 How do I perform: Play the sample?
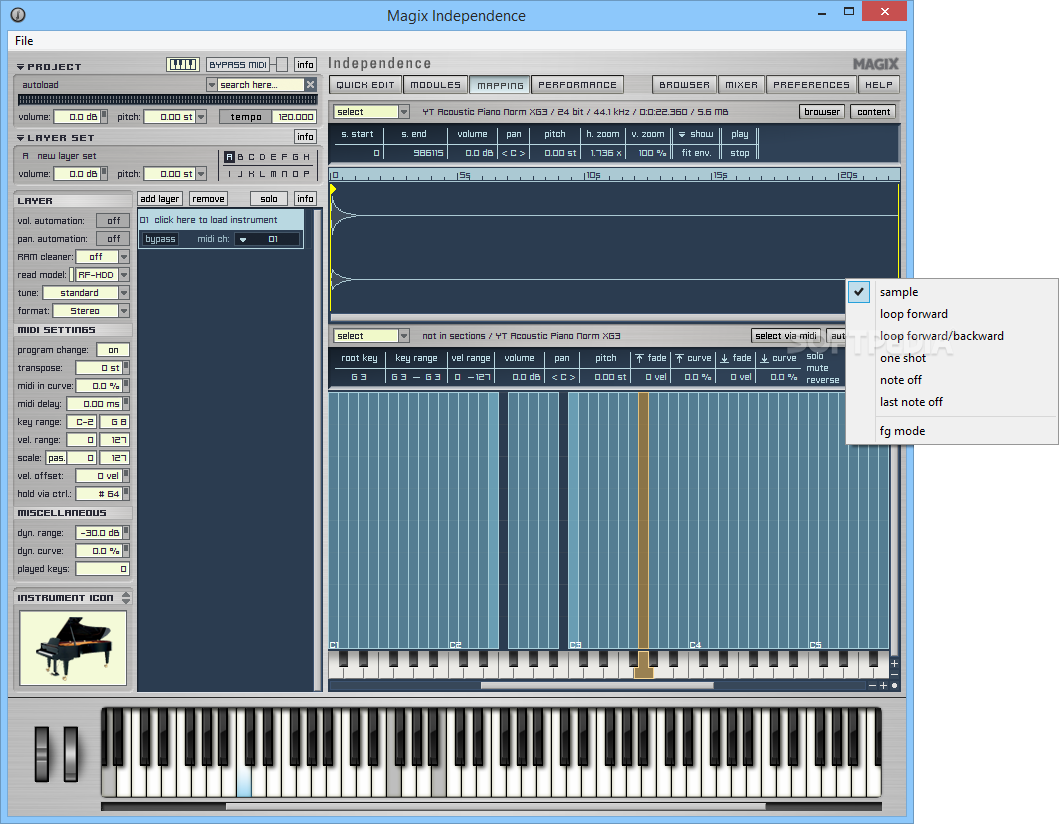[x=740, y=134]
